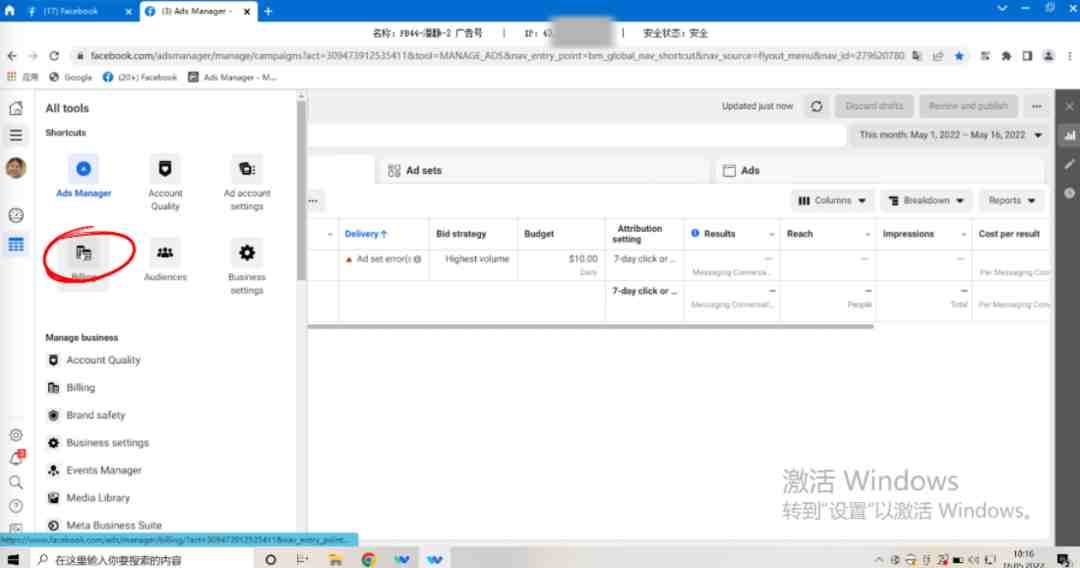The height and width of the screenshot is (568, 1080).
Task: Open more options beside Review and publish
Action: click(1037, 106)
